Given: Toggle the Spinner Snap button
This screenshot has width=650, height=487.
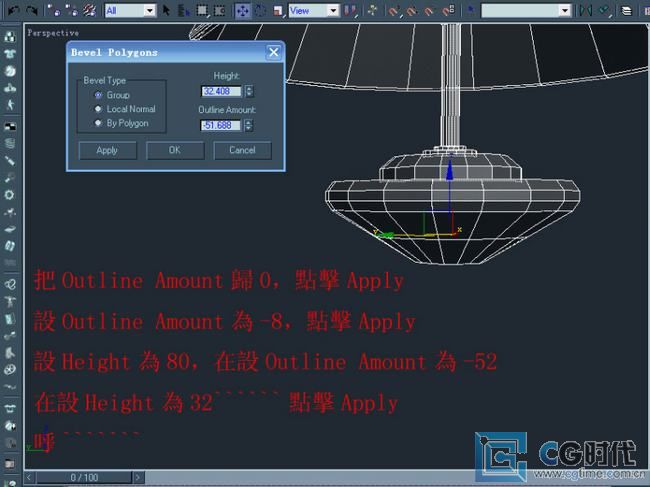Looking at the screenshot, I should click(448, 10).
